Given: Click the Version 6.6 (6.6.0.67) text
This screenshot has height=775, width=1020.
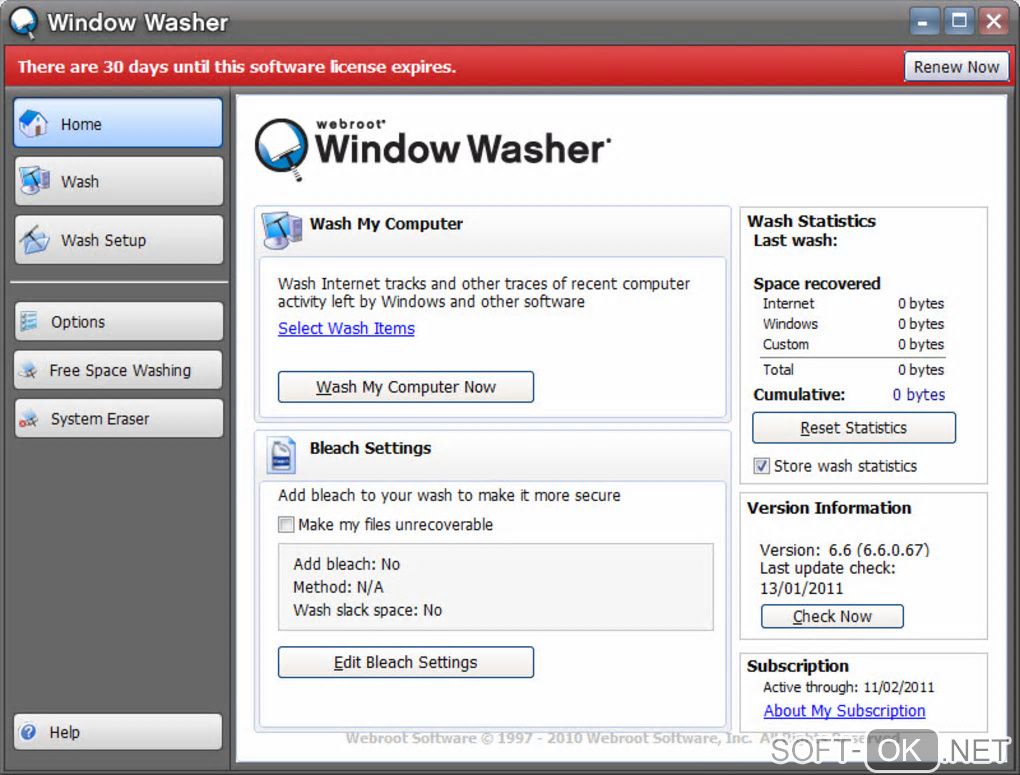Looking at the screenshot, I should point(844,550).
